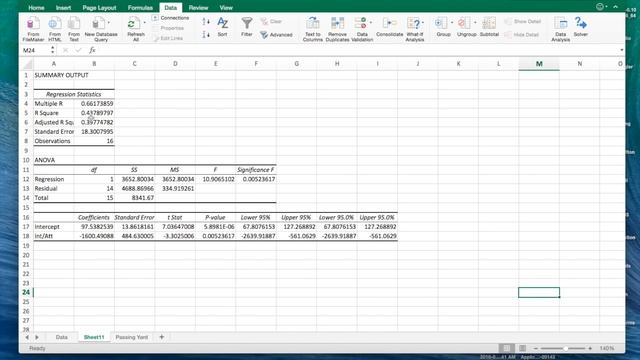Select row 17 header
This screenshot has width=640, height=360.
tap(26, 227)
